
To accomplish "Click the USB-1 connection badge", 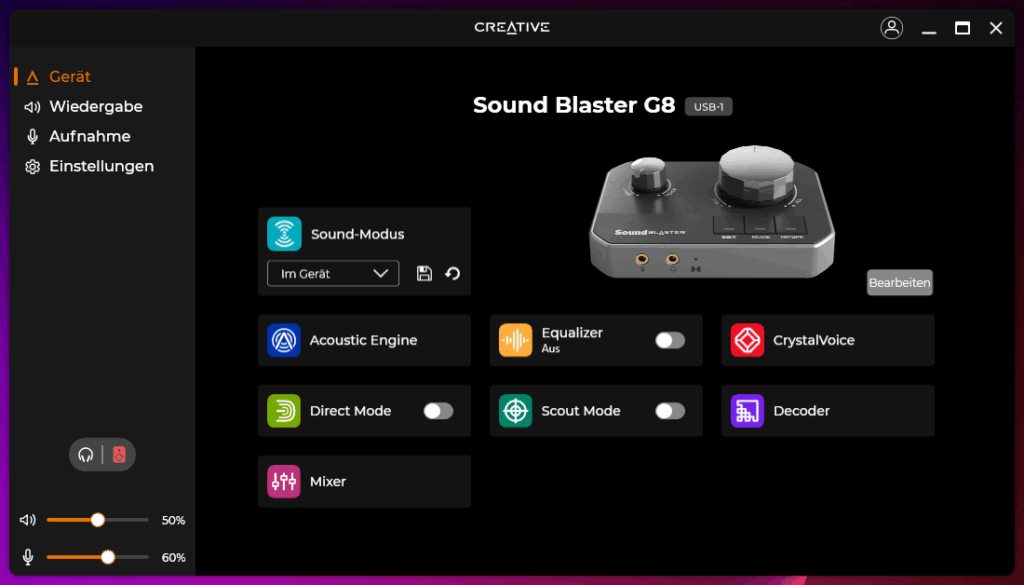I will [x=708, y=107].
